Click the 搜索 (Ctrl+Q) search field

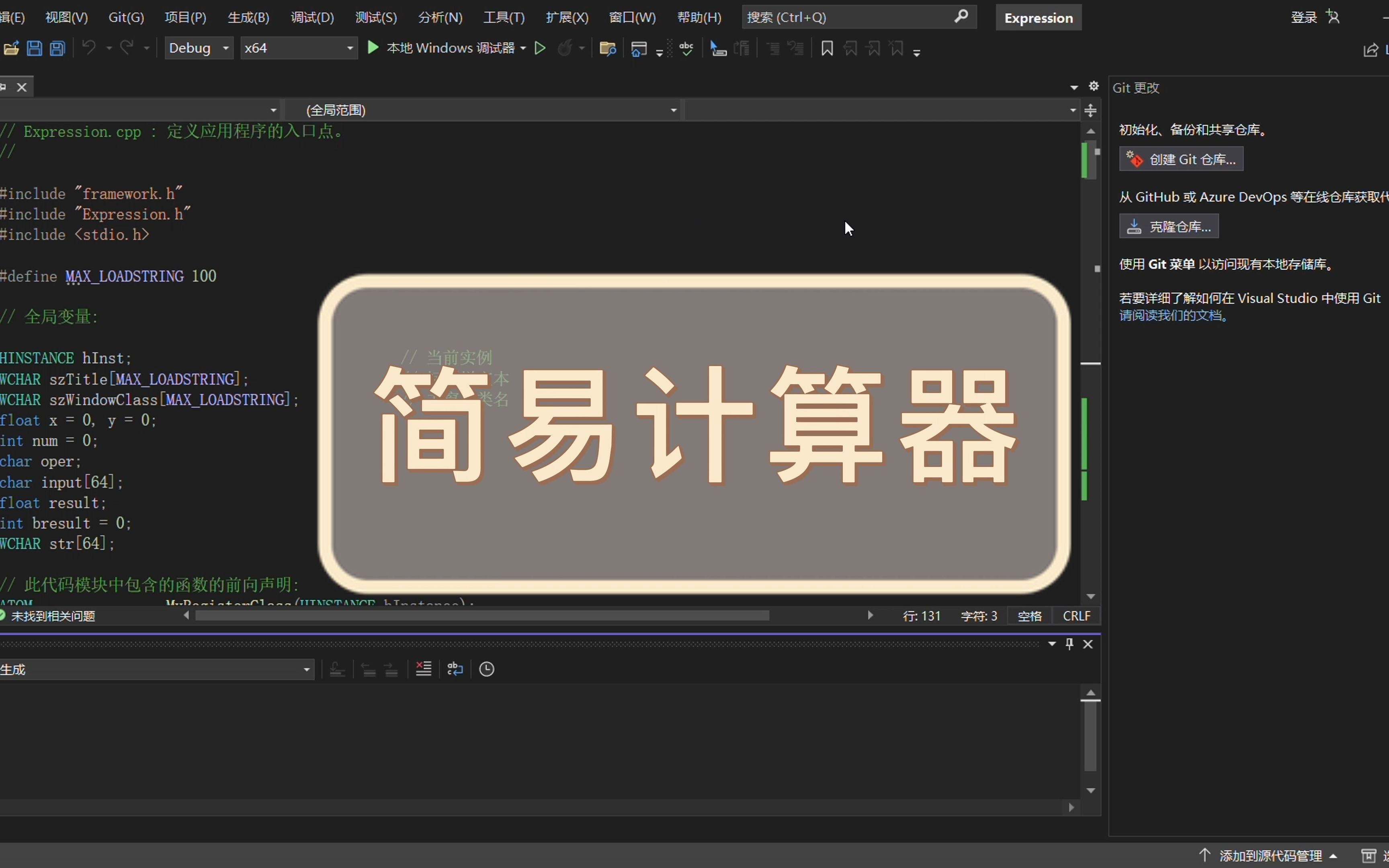coord(858,17)
